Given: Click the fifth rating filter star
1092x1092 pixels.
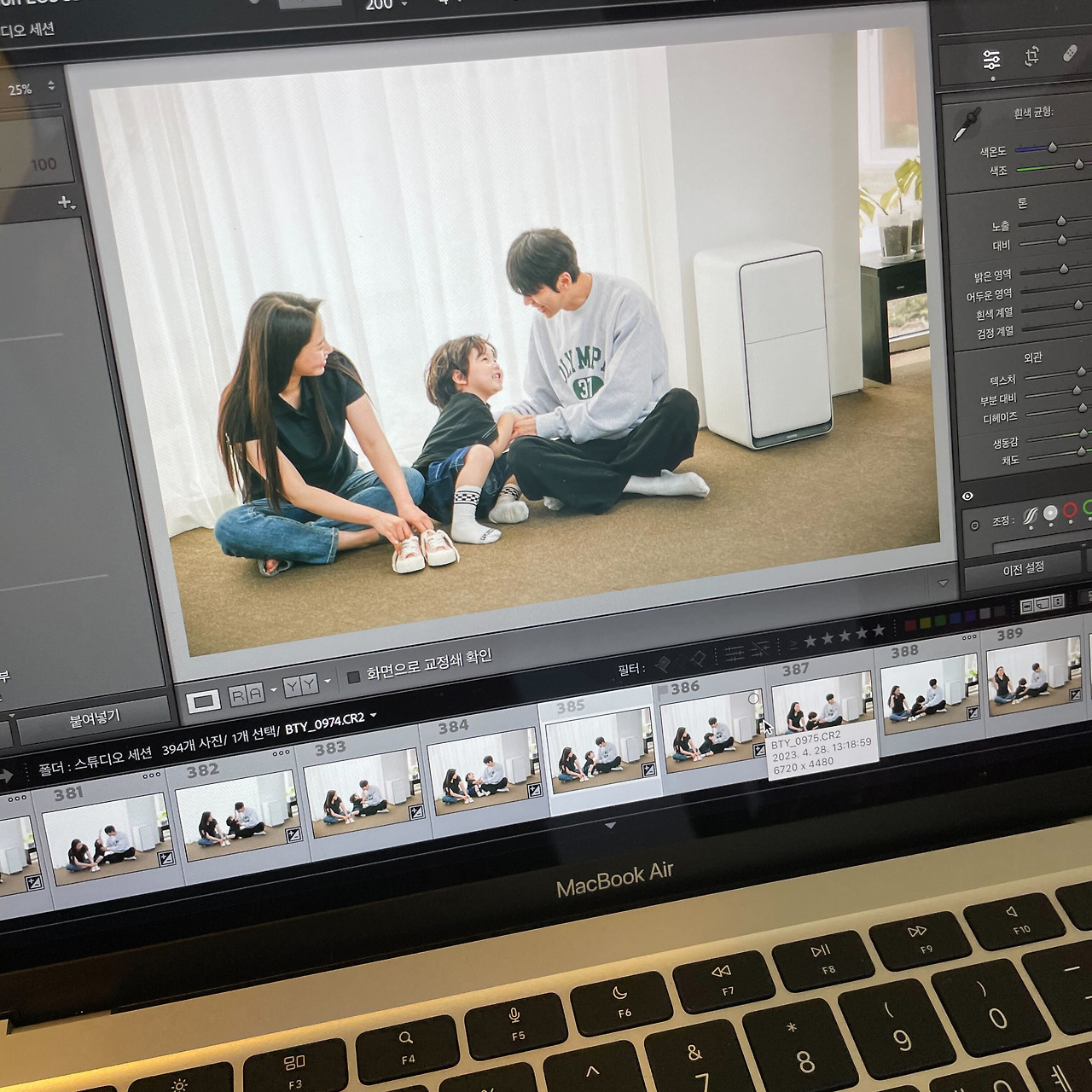Looking at the screenshot, I should tap(879, 630).
